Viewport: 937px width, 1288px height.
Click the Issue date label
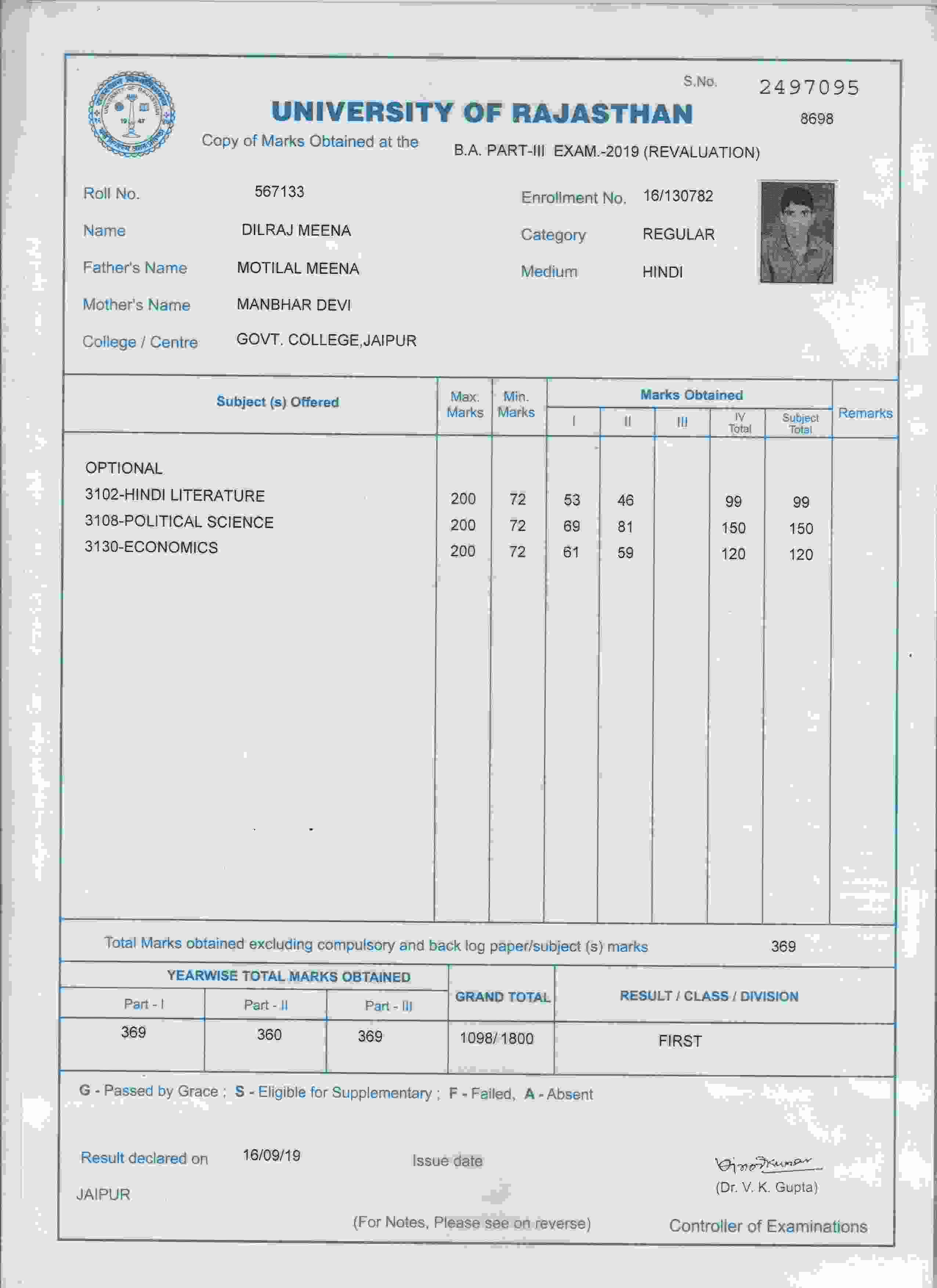coord(447,1161)
